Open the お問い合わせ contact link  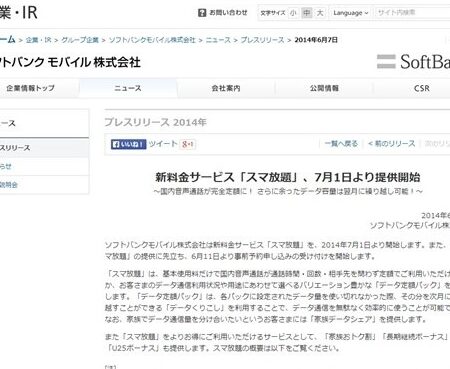click(228, 13)
